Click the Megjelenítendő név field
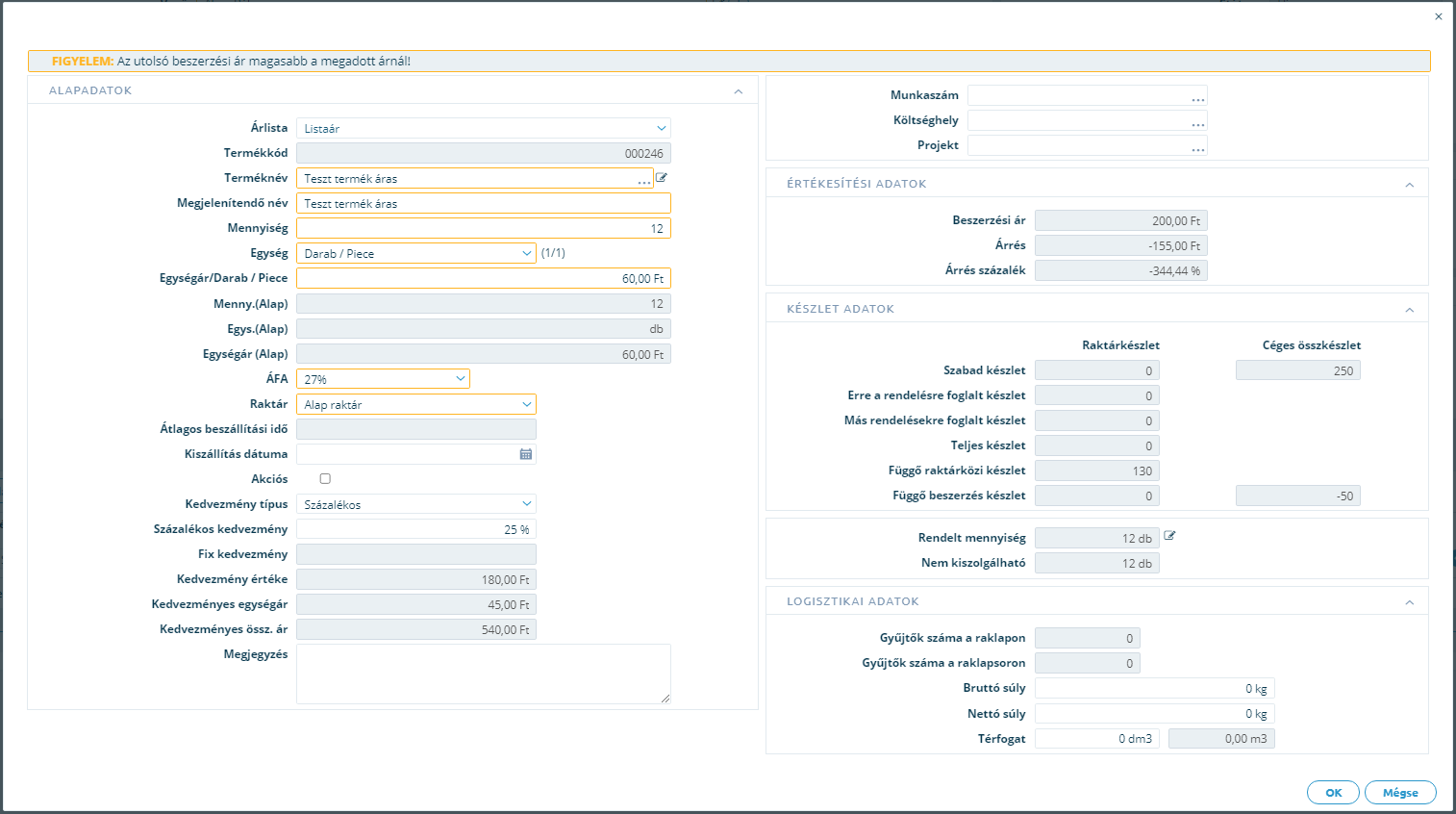 (484, 203)
